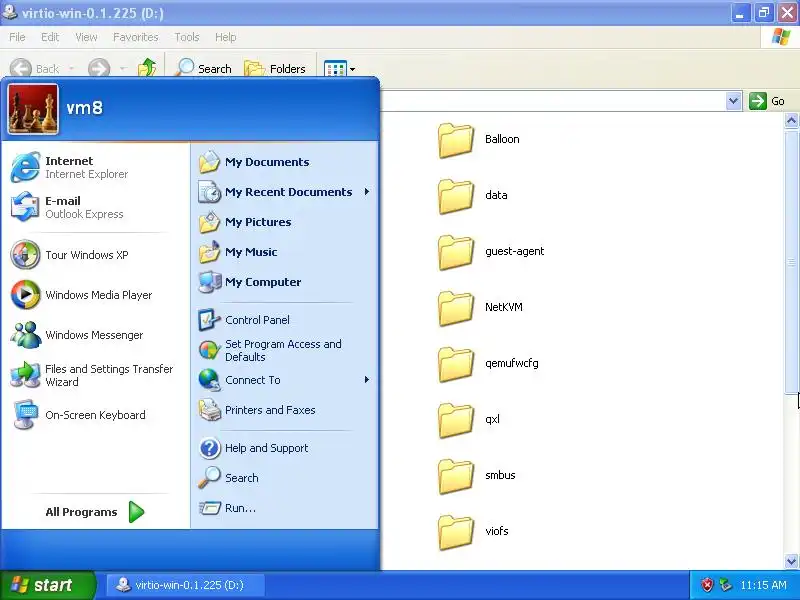Toggle the Folders pane button

275,68
